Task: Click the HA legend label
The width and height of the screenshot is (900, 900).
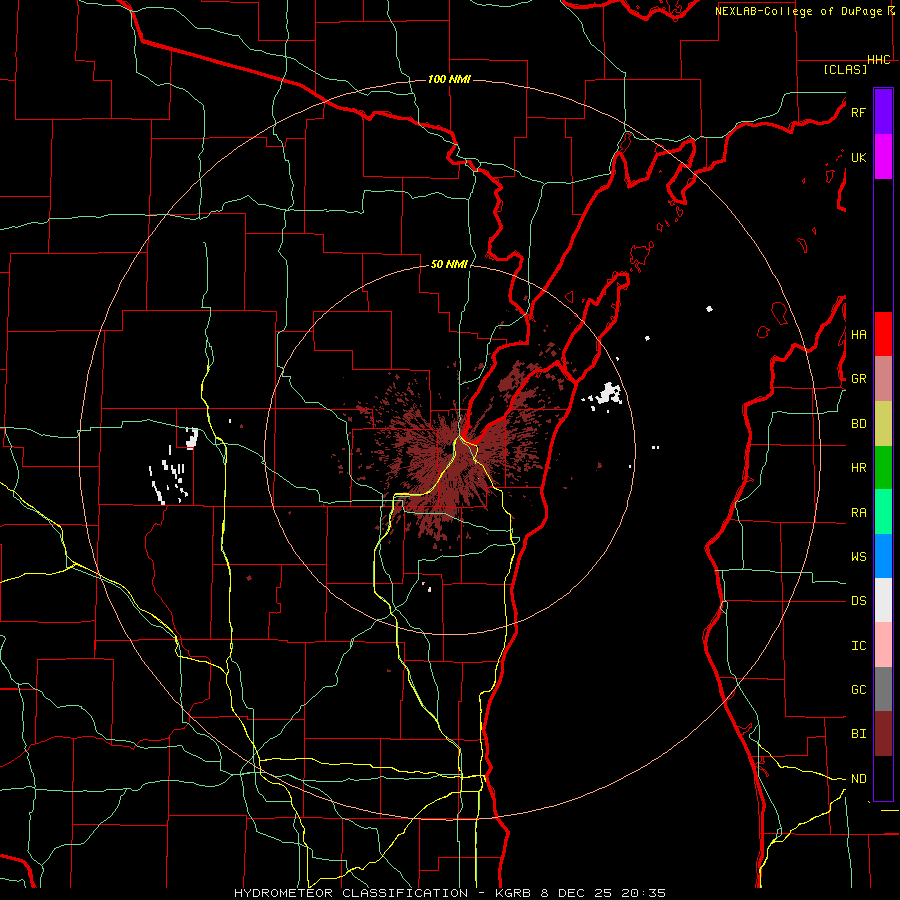Action: (858, 335)
